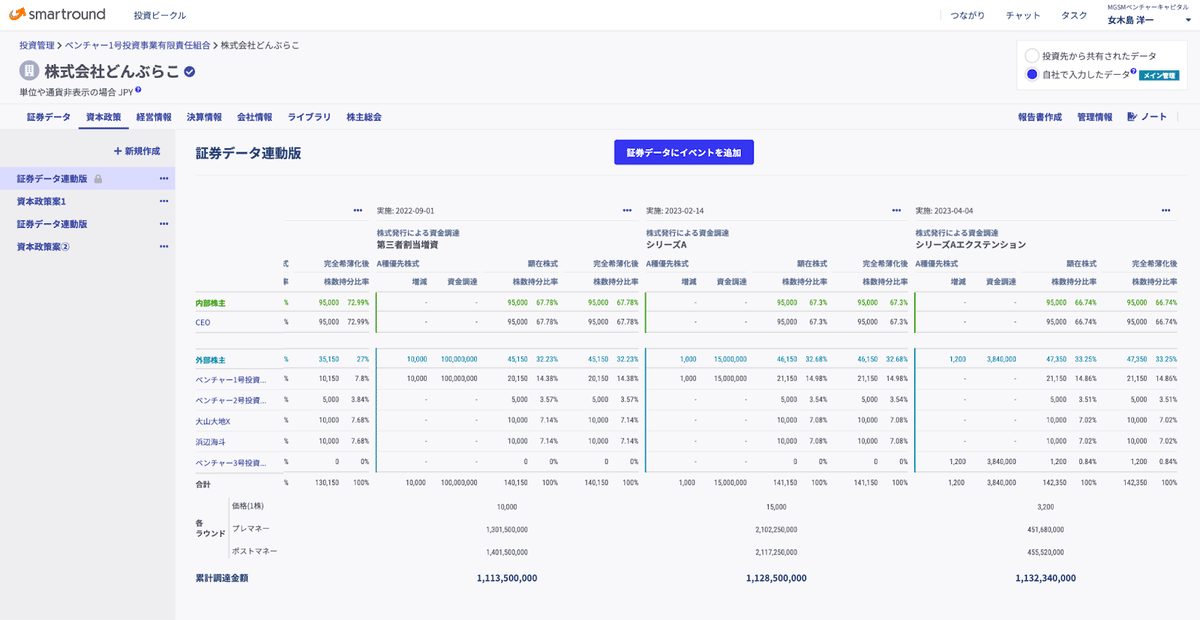1200x620 pixels.
Task: Click verified checkmark beside 株式会社どんぶらこ
Action: (189, 70)
